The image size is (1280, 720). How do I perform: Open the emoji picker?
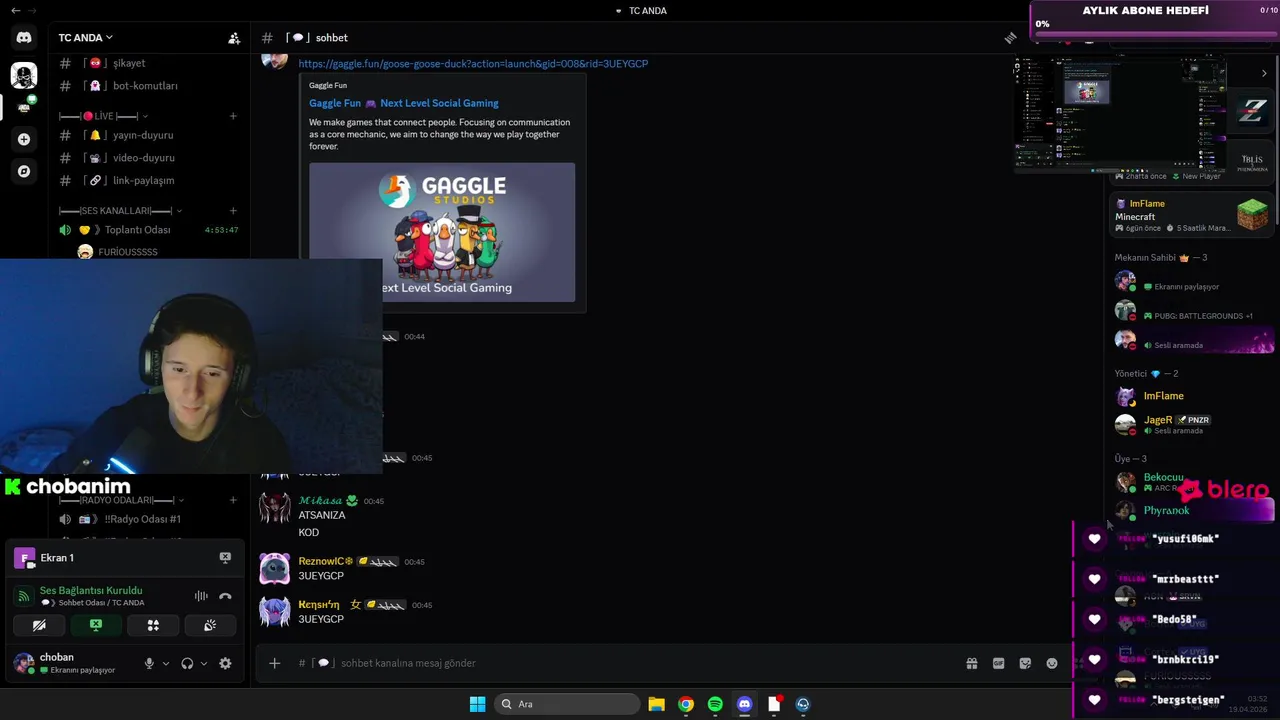point(1052,663)
